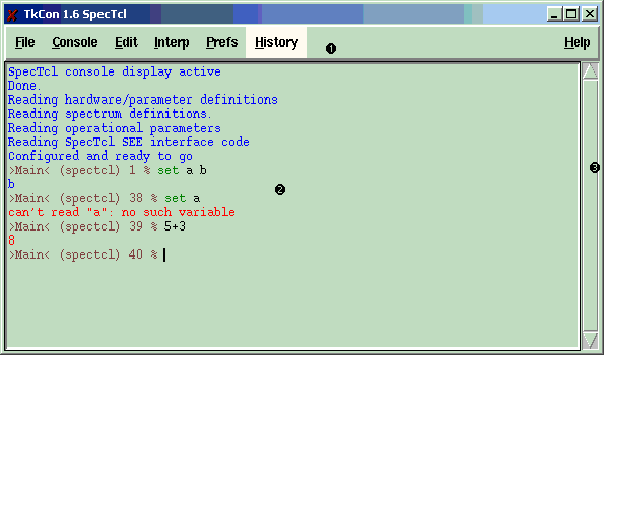Click the X11 icon in title bar
640x512 pixels.
tap(12, 15)
